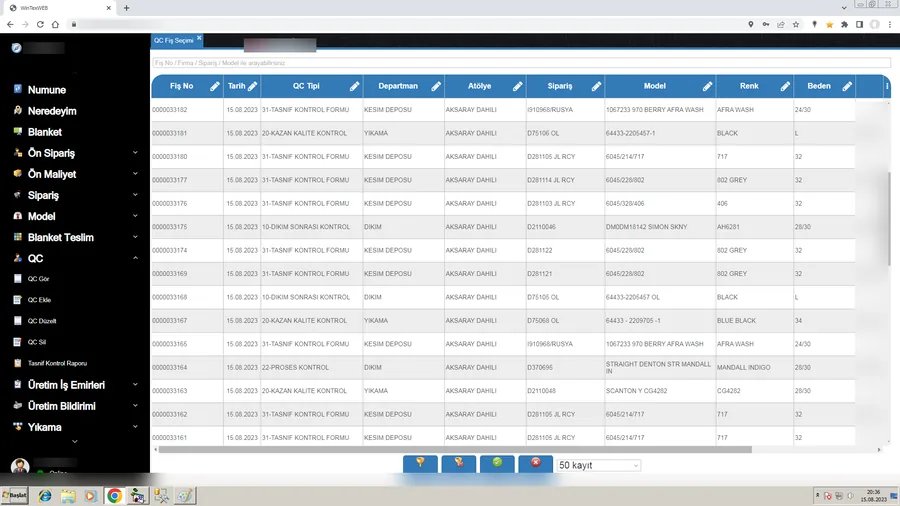Click the Neredeyim person icon
Image resolution: width=900 pixels, height=506 pixels.
click(18, 110)
